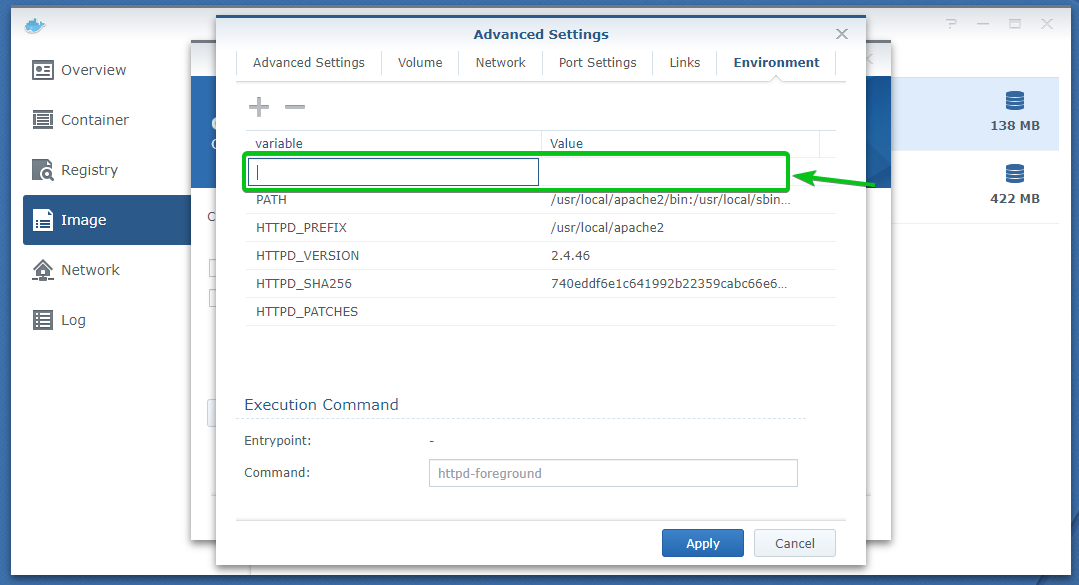
Task: Open the Port Settings tab
Action: pos(597,62)
